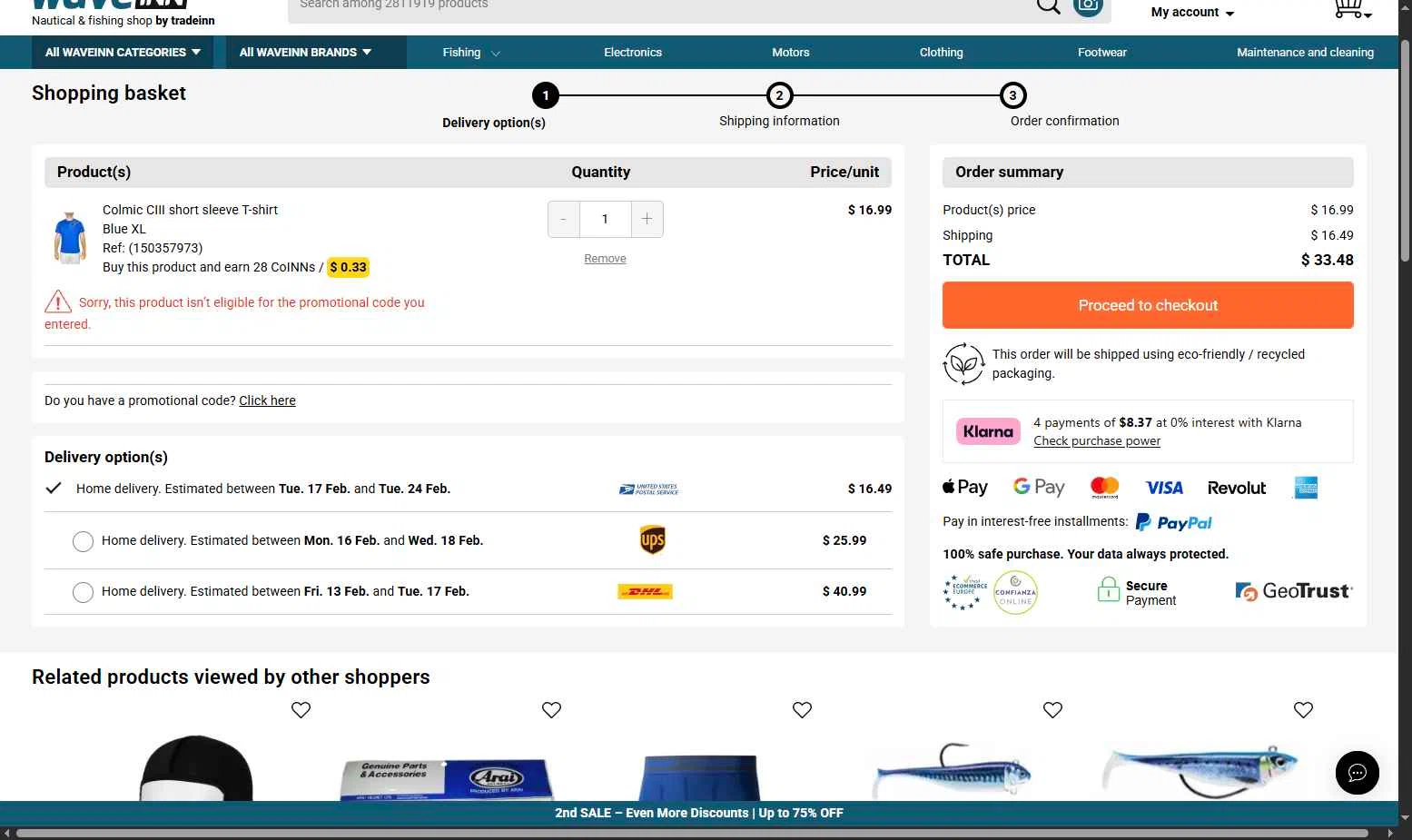1412x840 pixels.
Task: Click the $ 0.33 CoINNs badge
Action: coord(348,267)
